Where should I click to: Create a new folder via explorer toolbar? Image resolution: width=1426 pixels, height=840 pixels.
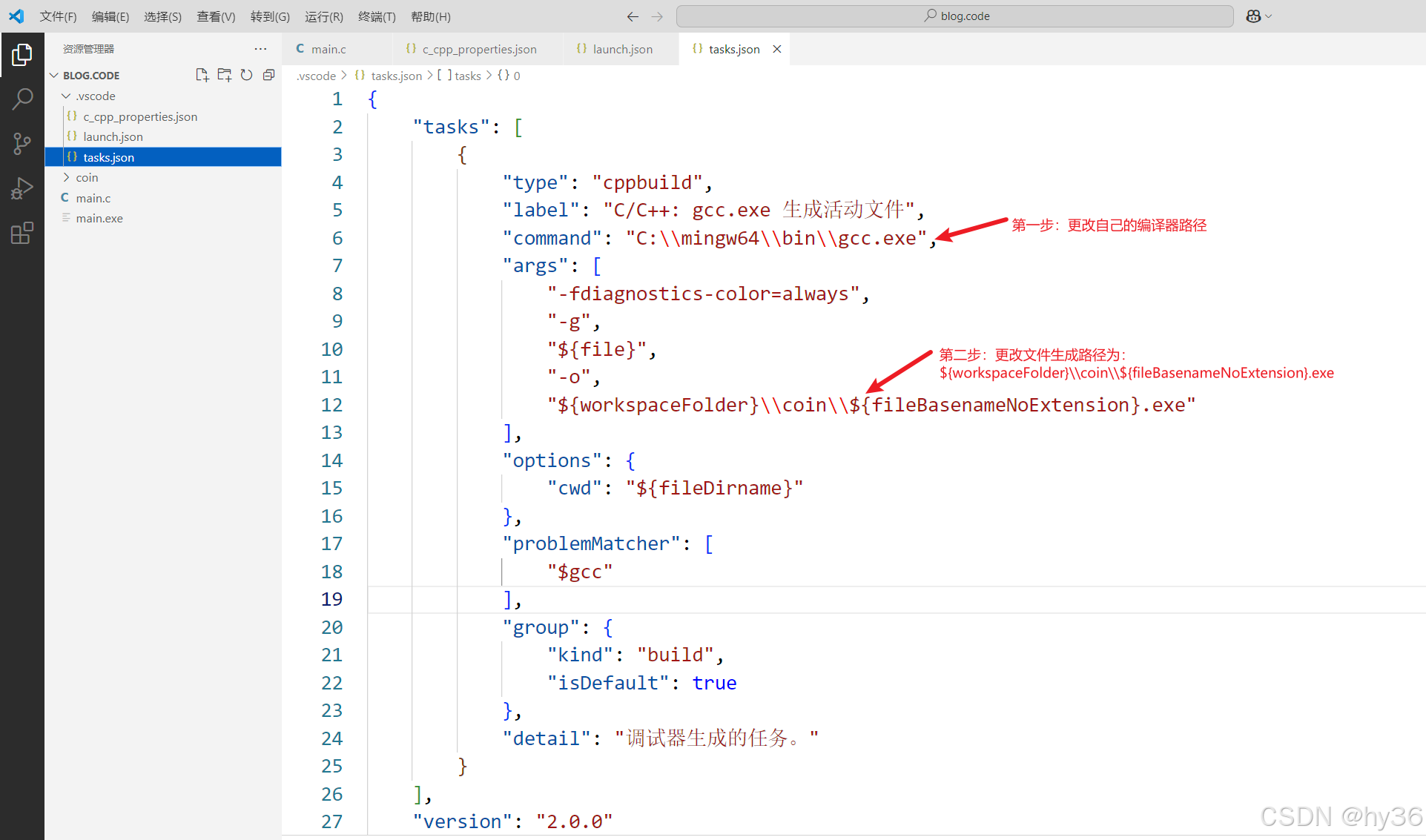point(224,74)
